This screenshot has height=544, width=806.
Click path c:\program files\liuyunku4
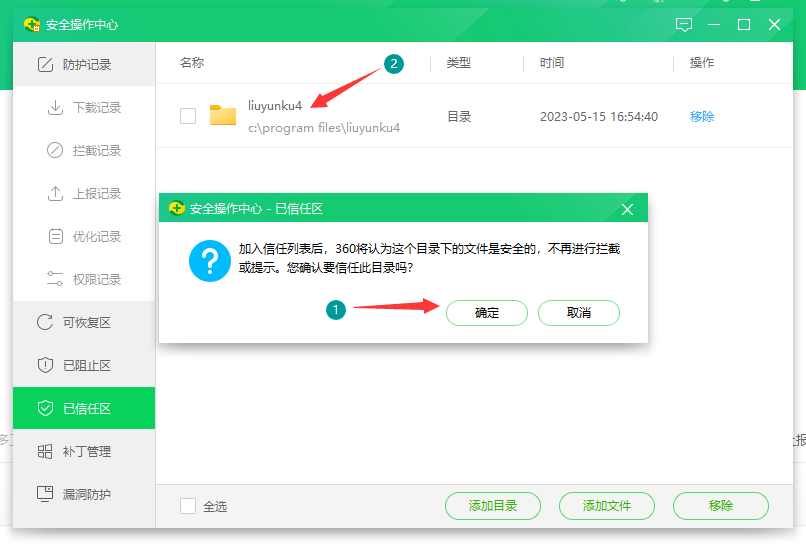click(x=324, y=128)
